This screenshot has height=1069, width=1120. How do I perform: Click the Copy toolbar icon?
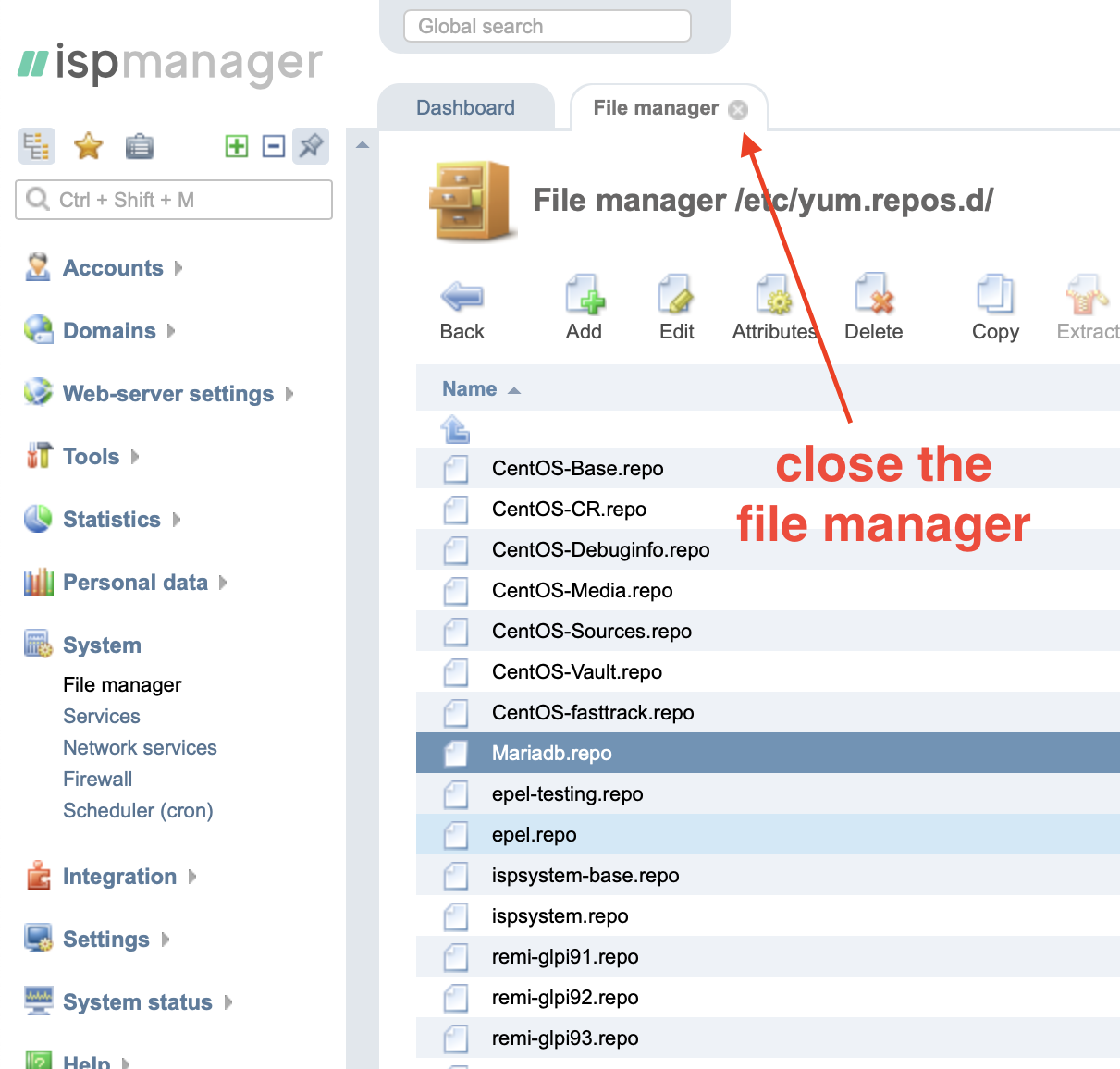tap(995, 295)
